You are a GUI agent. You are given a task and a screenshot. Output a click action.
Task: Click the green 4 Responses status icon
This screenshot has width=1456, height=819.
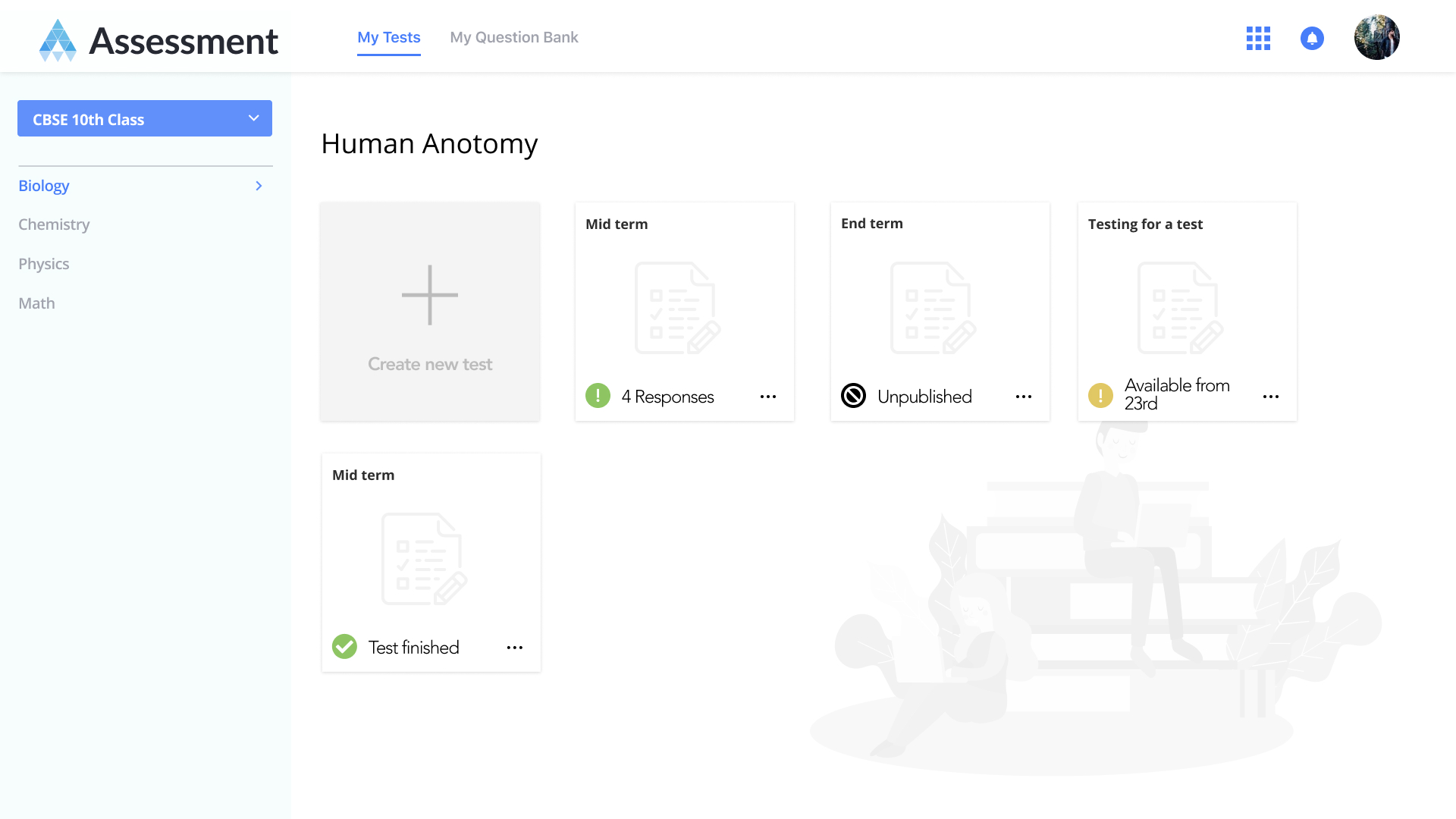598,396
